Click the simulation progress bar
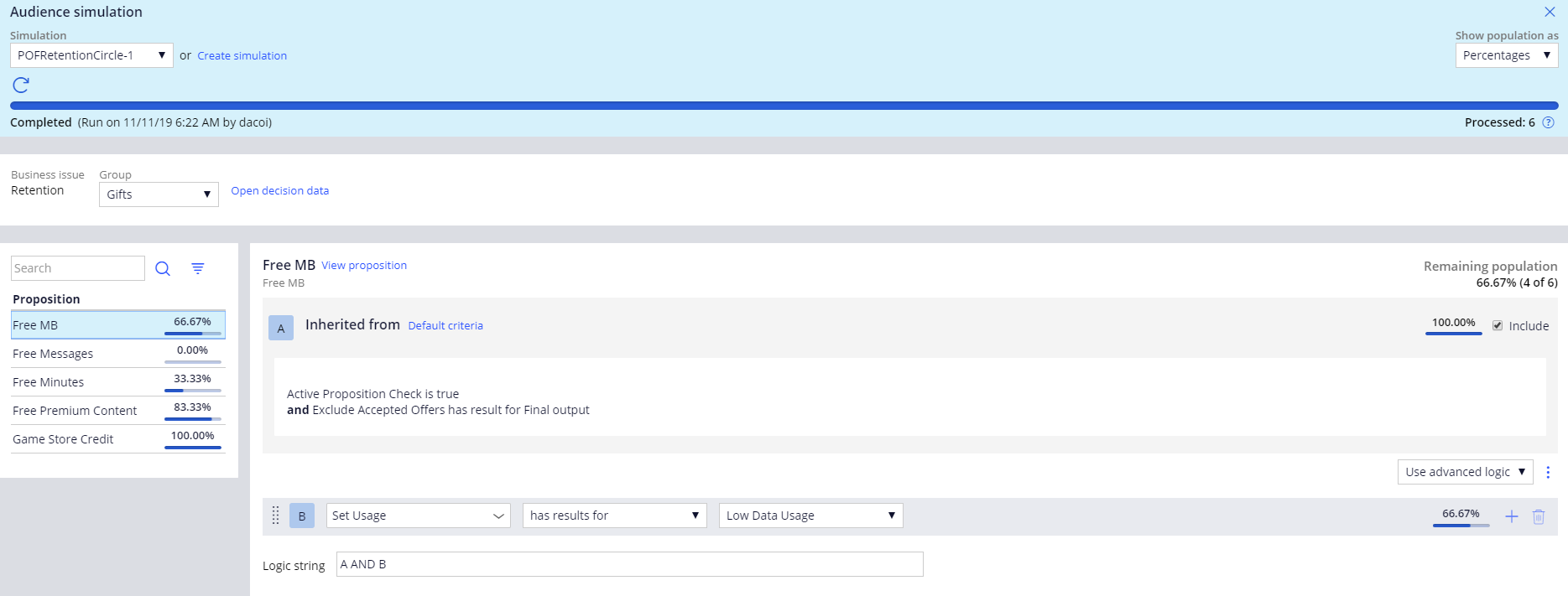This screenshot has width=1568, height=596. point(784,106)
